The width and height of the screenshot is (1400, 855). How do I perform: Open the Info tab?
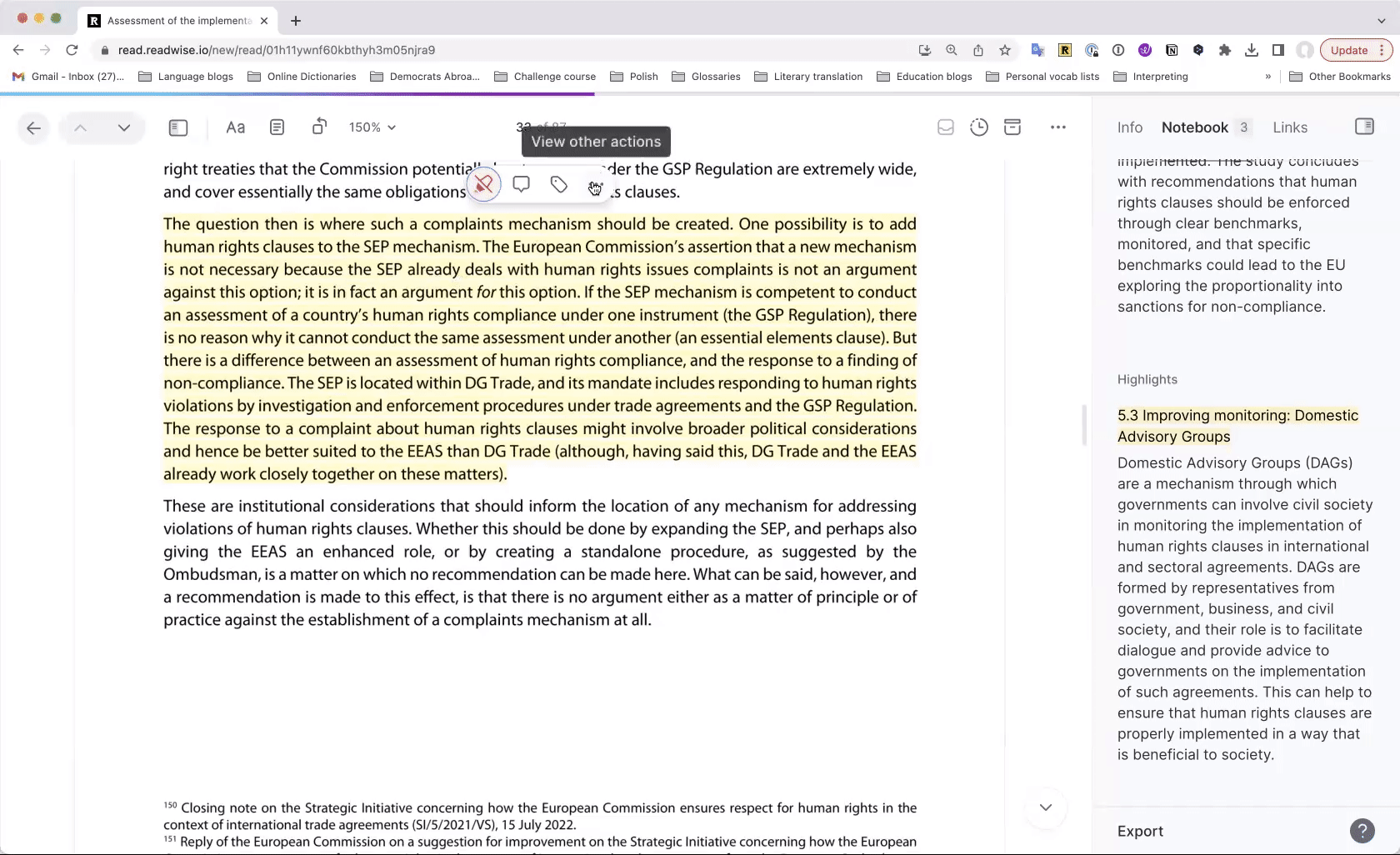[x=1130, y=127]
